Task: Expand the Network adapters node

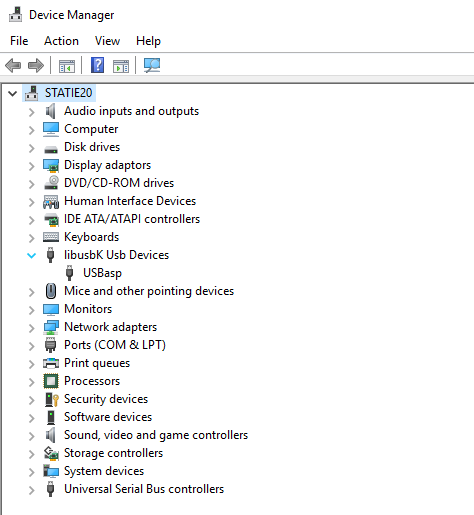Action: tap(31, 328)
